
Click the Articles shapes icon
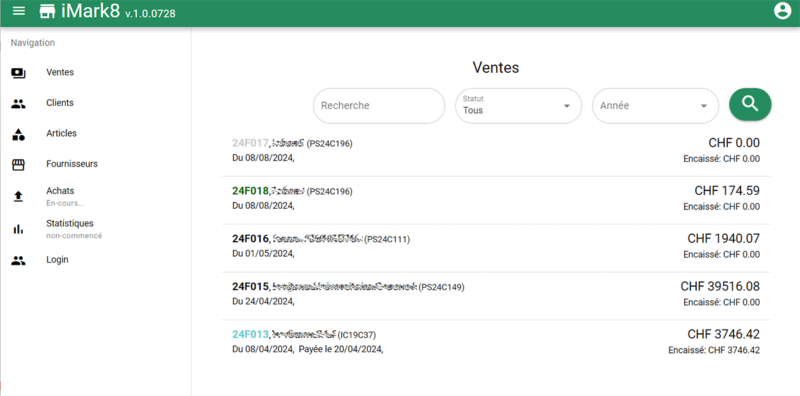point(18,134)
